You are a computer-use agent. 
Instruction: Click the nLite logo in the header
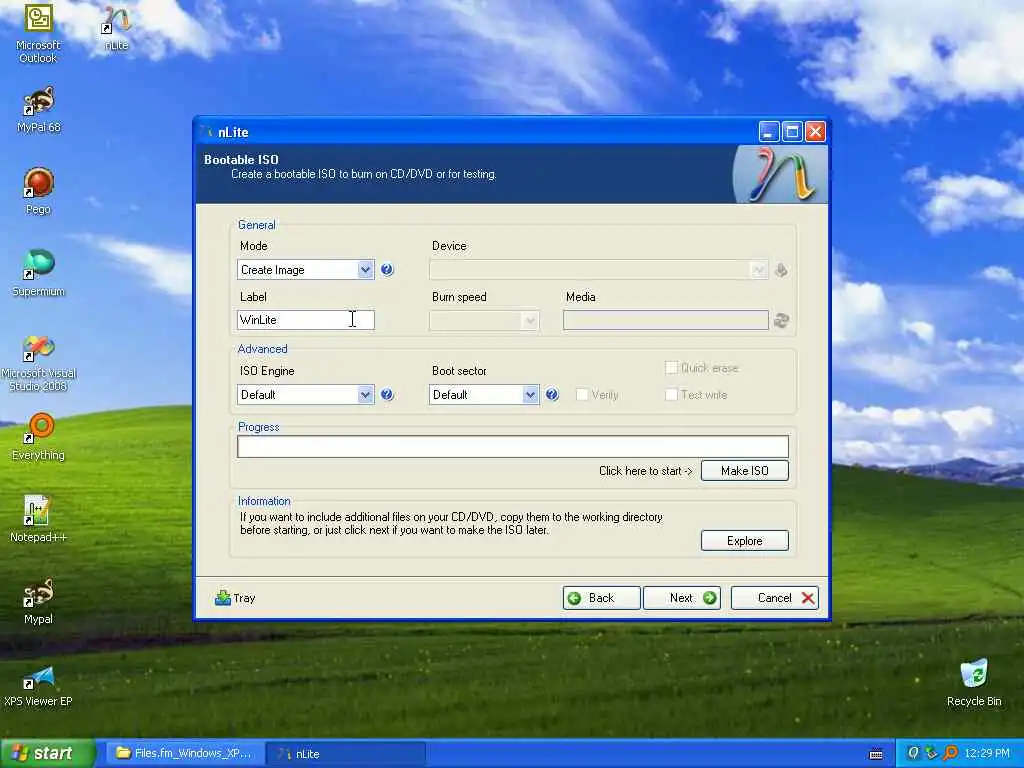point(780,174)
